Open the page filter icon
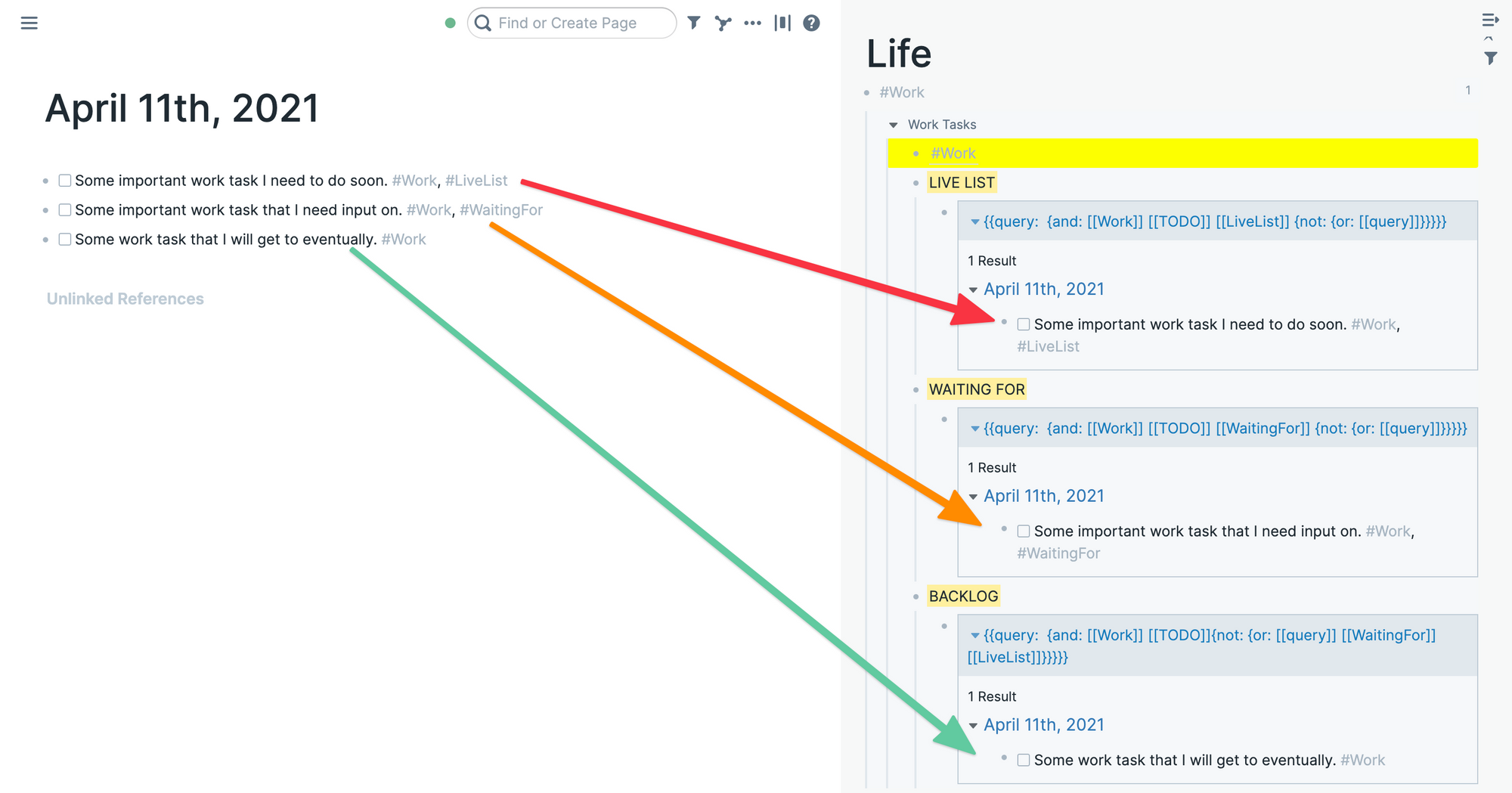 pyautogui.click(x=693, y=23)
